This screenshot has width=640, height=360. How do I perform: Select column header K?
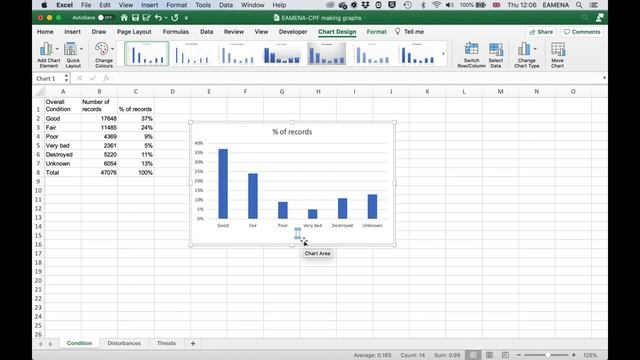click(427, 91)
